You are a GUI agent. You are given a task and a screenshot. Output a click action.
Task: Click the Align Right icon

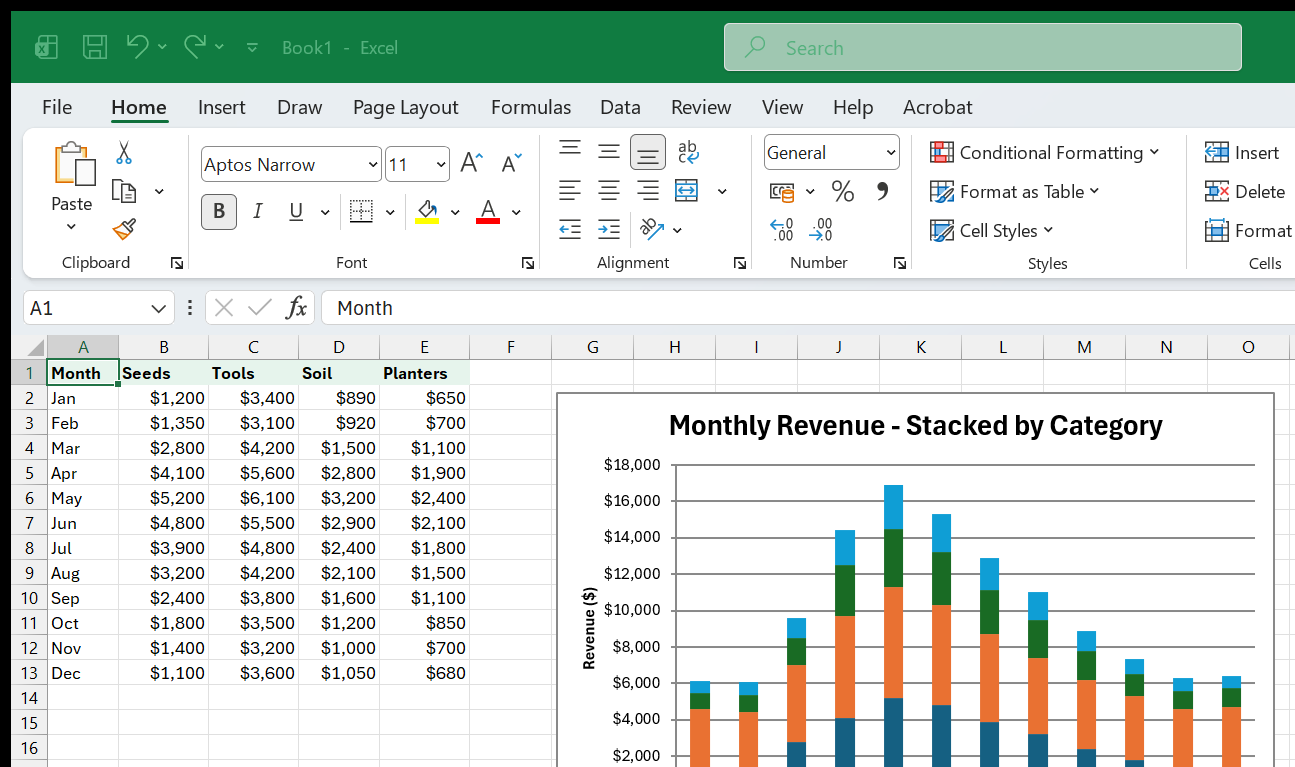pyautogui.click(x=648, y=190)
